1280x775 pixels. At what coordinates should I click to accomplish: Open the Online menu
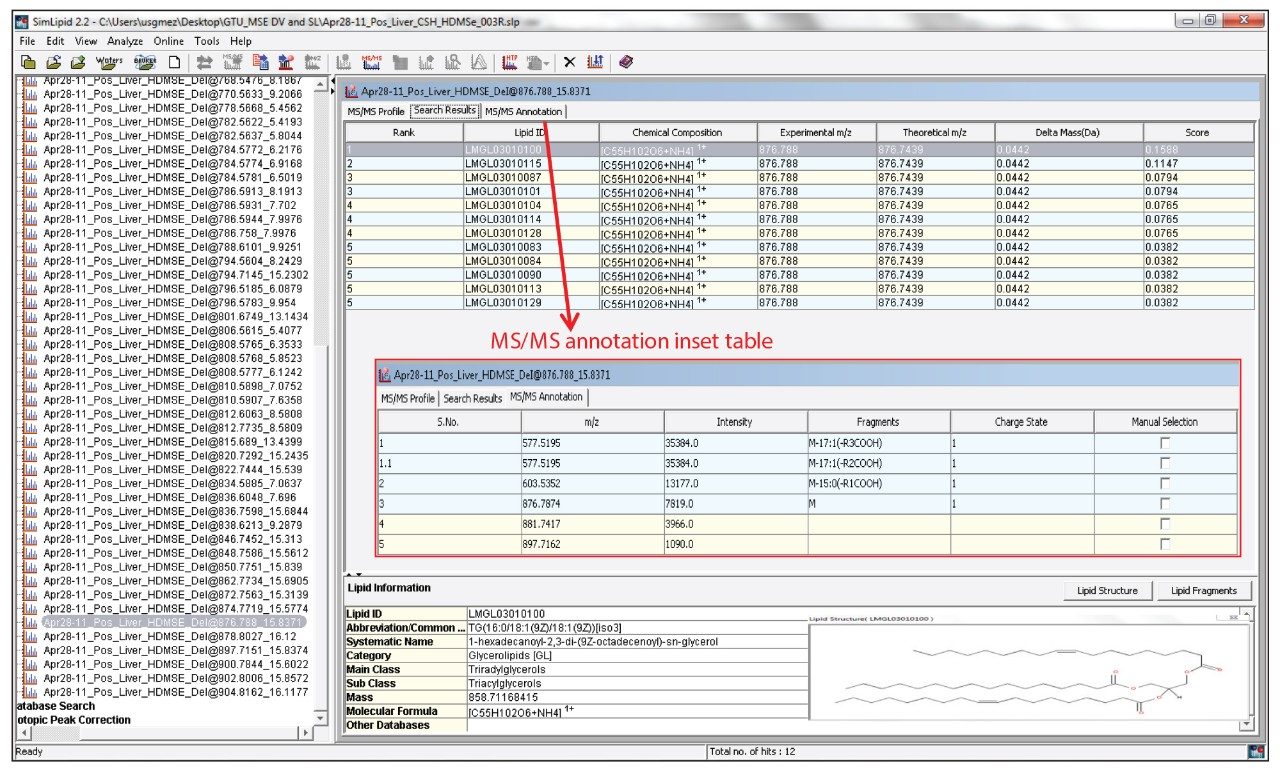[169, 41]
